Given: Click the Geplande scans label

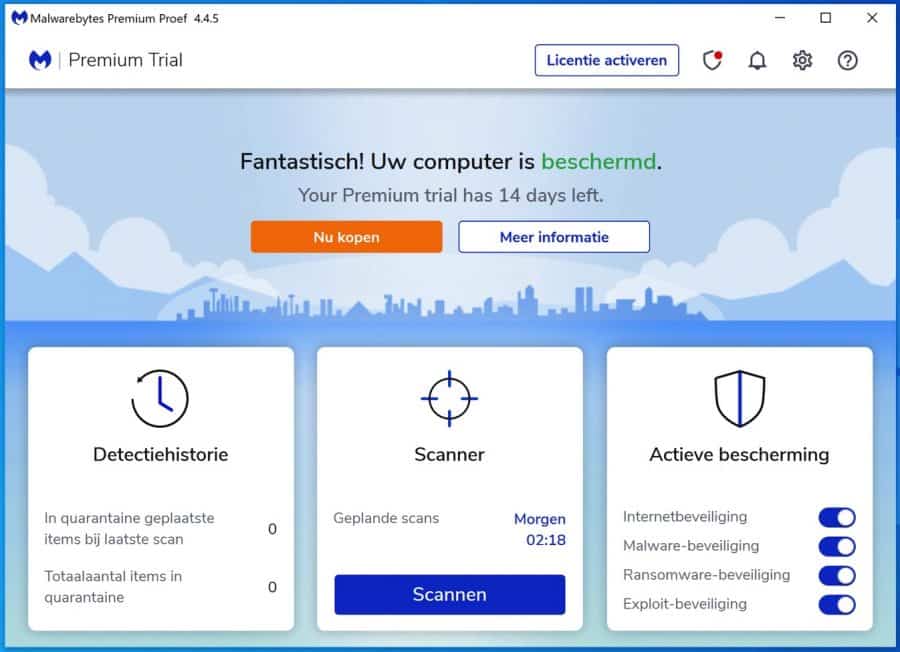Looking at the screenshot, I should tap(386, 518).
